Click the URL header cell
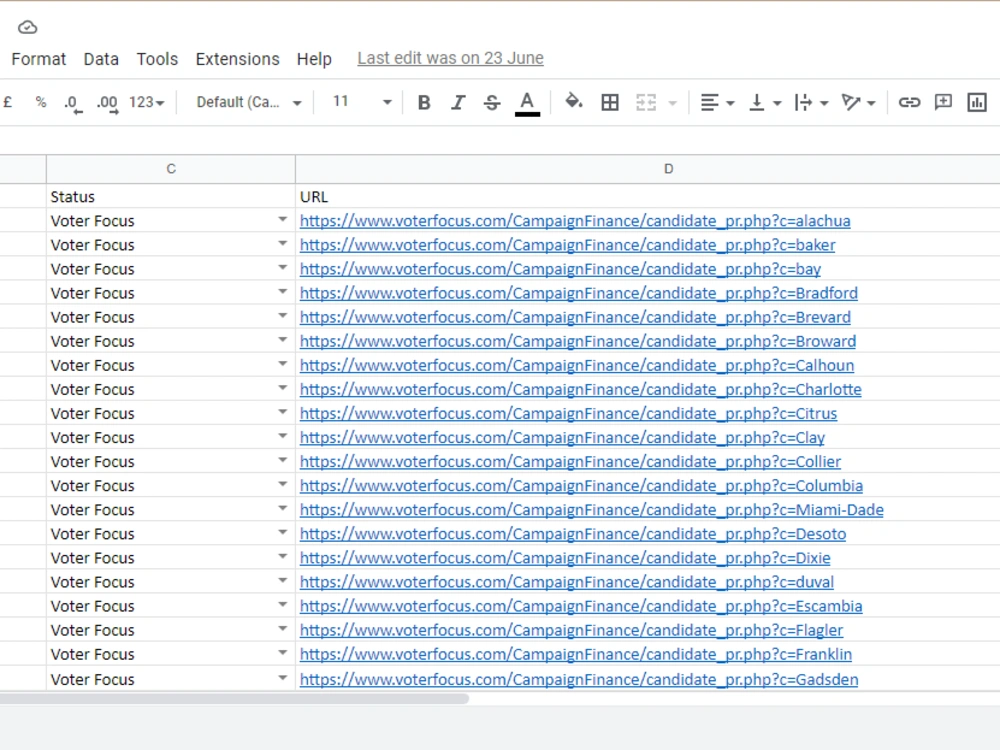Screen dimensions: 1000x750 pyautogui.click(x=647, y=196)
